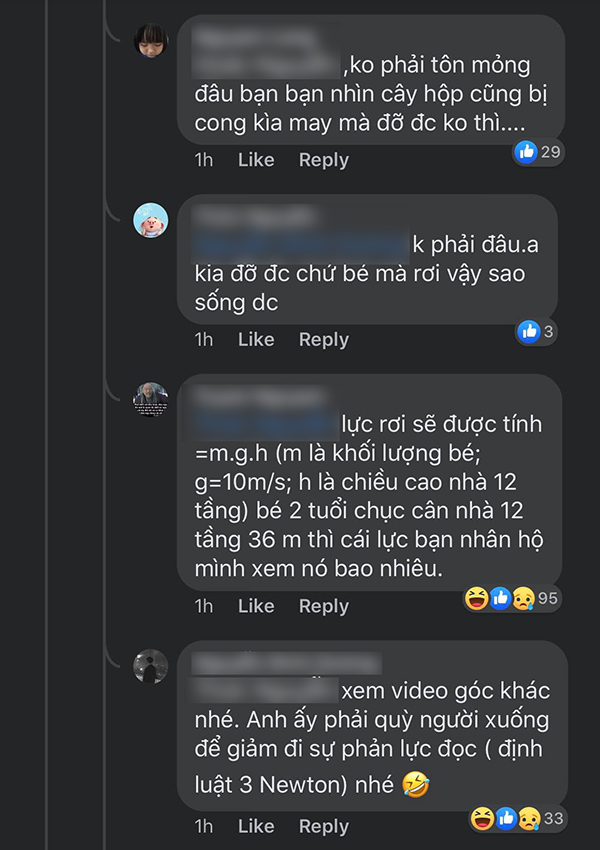Toggle Like on the Newton comment
The width and height of the screenshot is (600, 850).
click(255, 826)
